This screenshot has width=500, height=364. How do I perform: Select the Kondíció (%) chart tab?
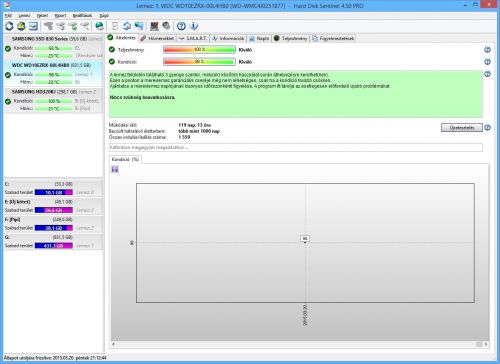[x=126, y=159]
